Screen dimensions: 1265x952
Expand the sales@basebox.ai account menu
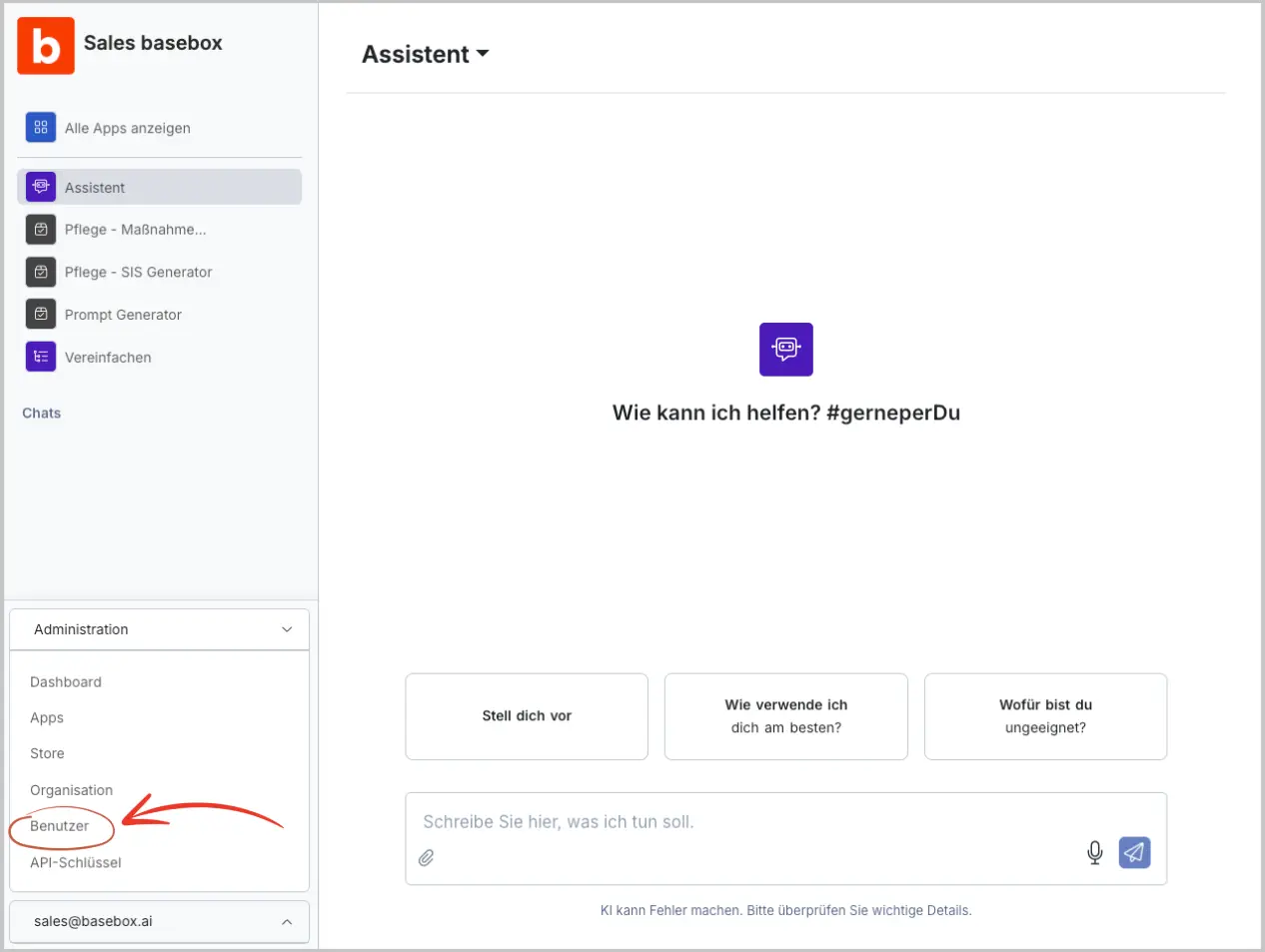287,922
